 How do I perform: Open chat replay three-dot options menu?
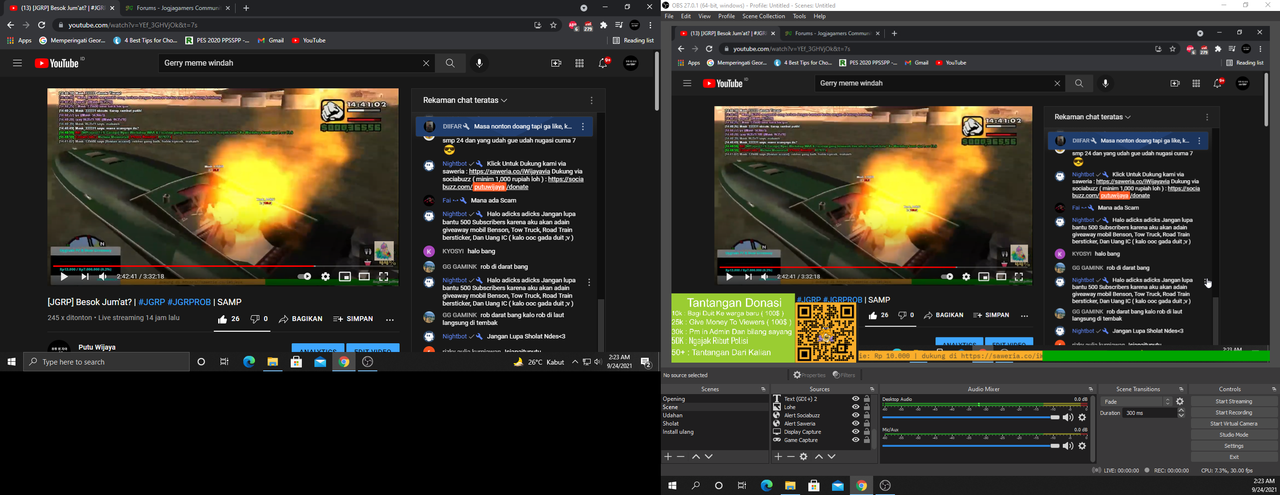point(591,101)
